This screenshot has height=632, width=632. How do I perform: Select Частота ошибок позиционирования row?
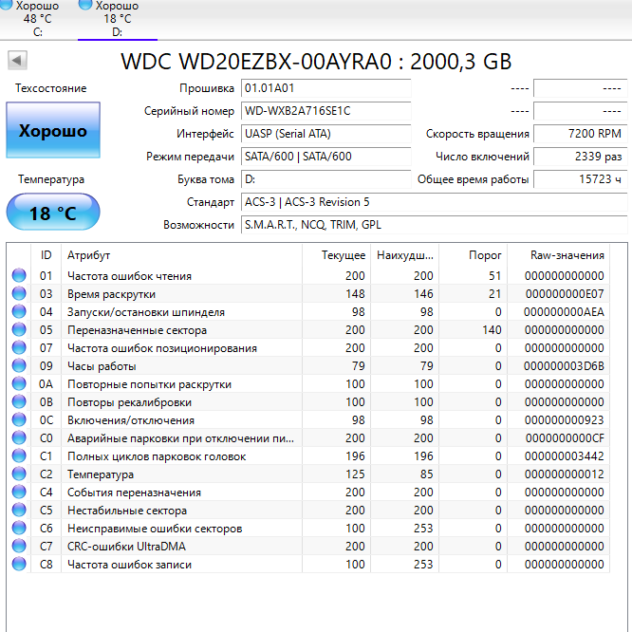click(x=308, y=348)
